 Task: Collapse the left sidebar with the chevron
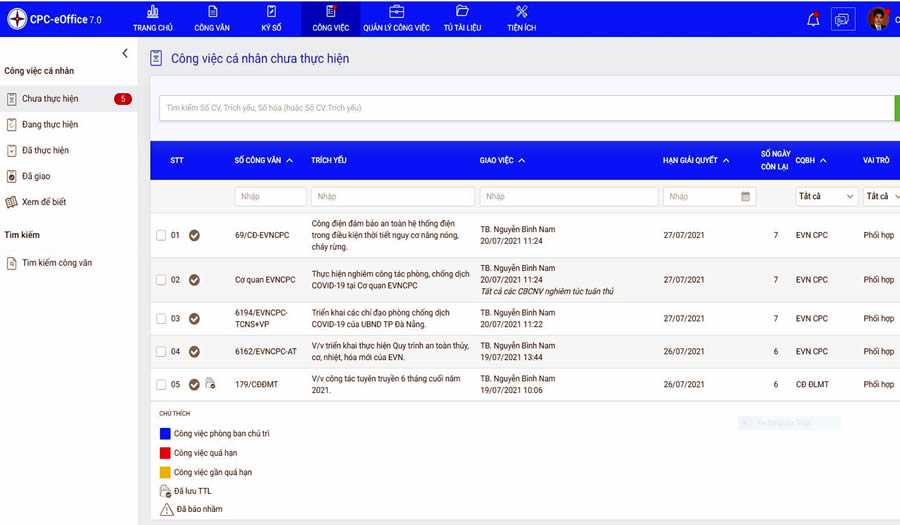[125, 53]
